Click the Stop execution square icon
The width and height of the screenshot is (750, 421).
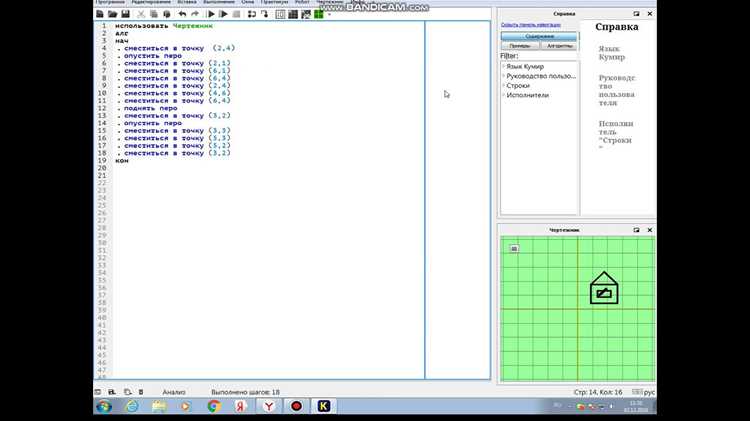(236, 14)
